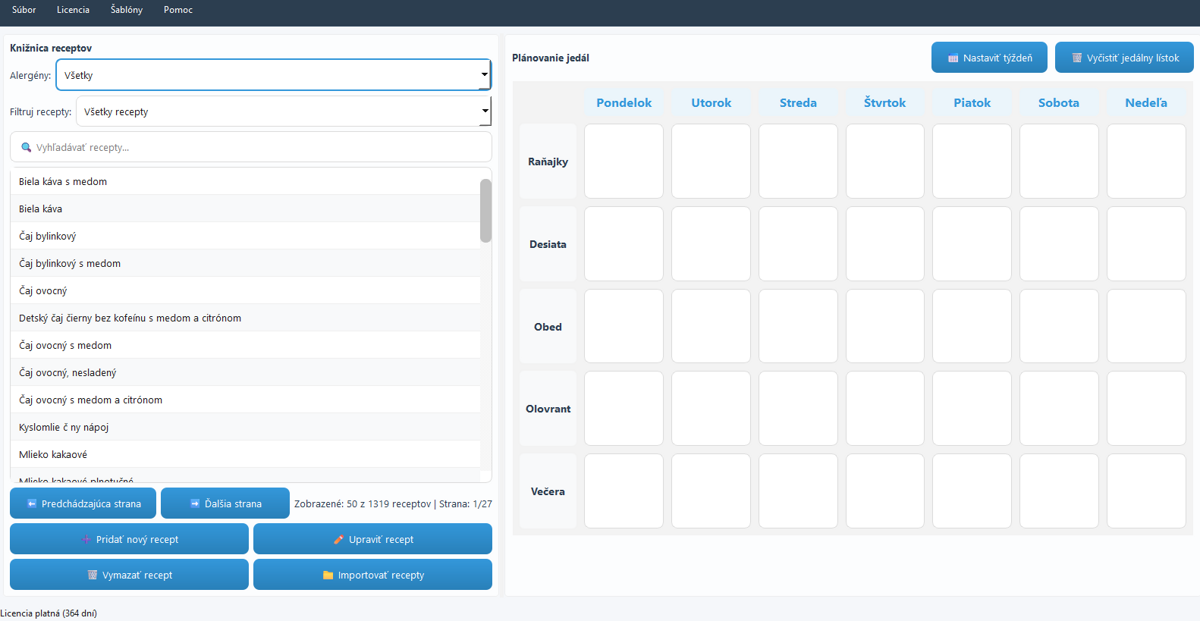The height and width of the screenshot is (621, 1200).
Task: Open the Súbor menu
Action: (24, 10)
